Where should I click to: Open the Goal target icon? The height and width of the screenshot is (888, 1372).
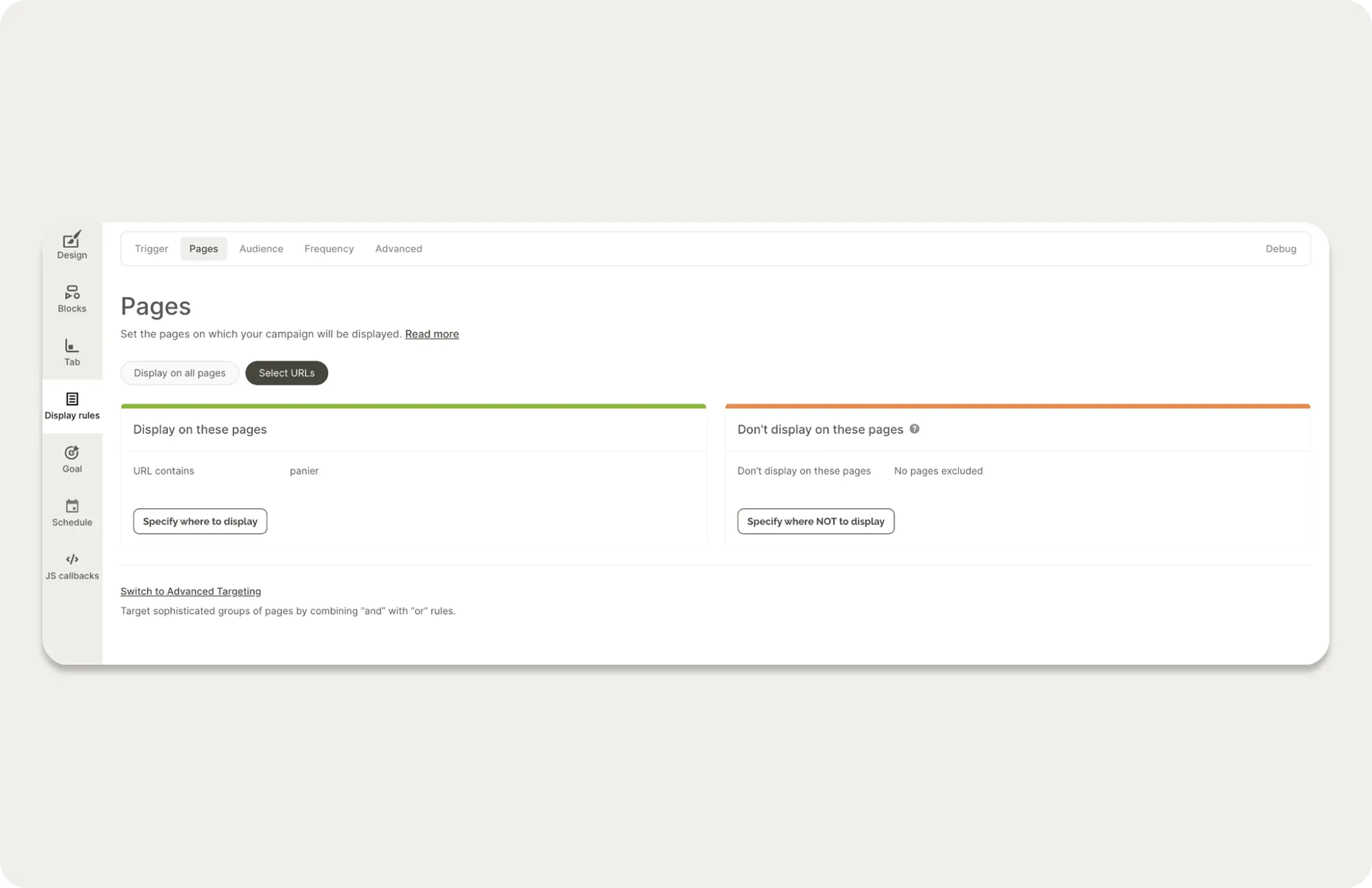pos(72,453)
